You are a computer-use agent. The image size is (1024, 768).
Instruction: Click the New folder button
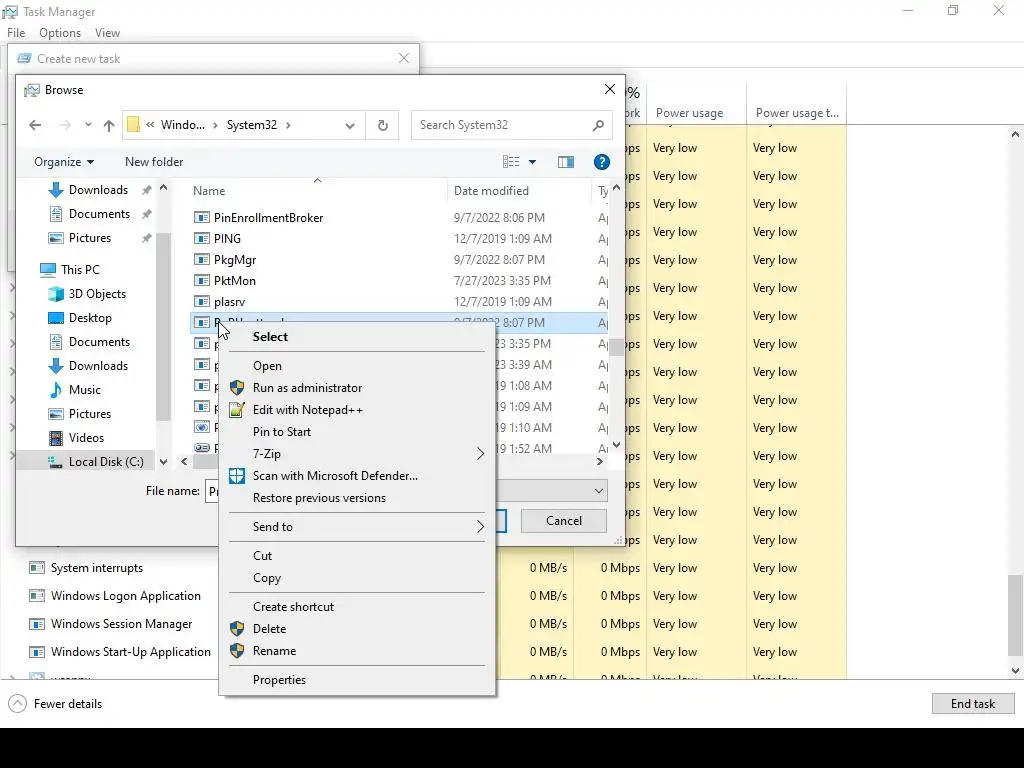[x=154, y=162]
